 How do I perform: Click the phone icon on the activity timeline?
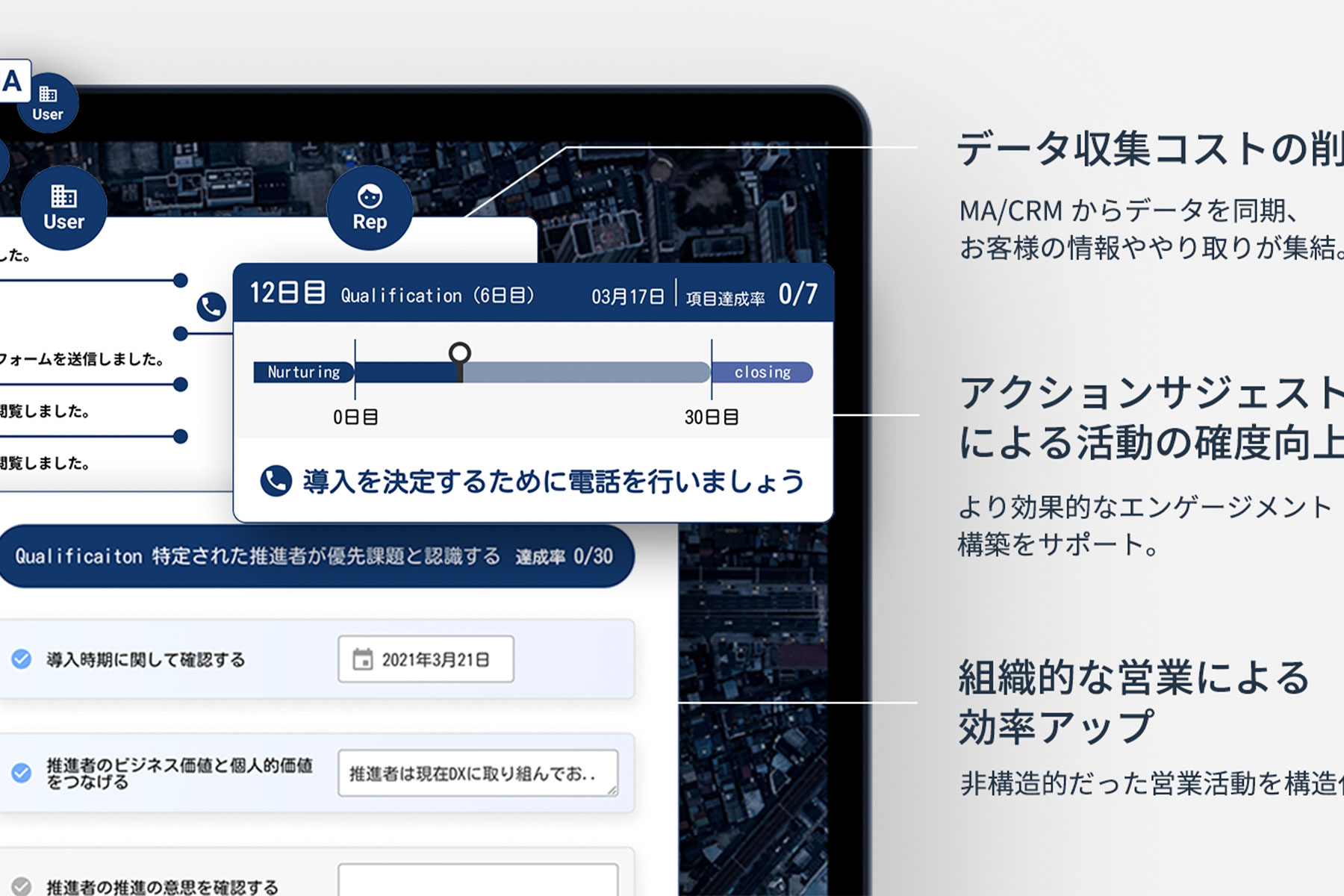(x=211, y=306)
